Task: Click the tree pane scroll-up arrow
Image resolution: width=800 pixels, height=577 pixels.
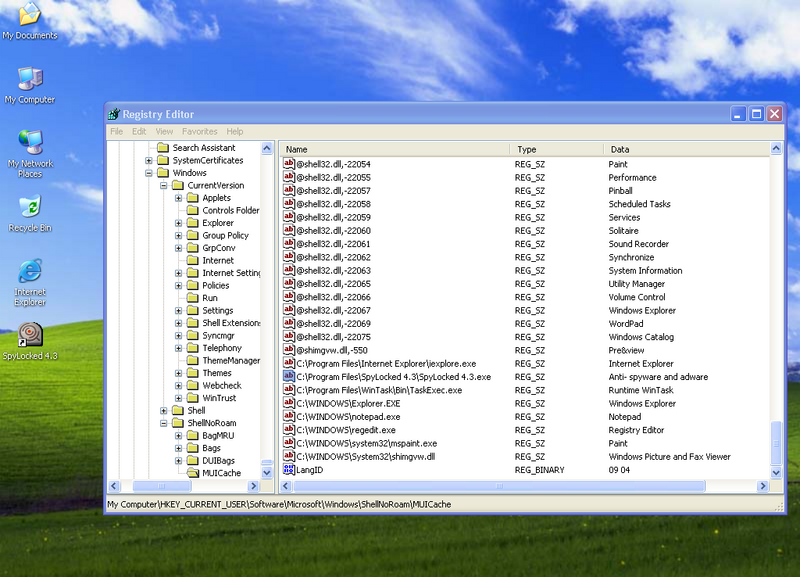Action: point(266,148)
